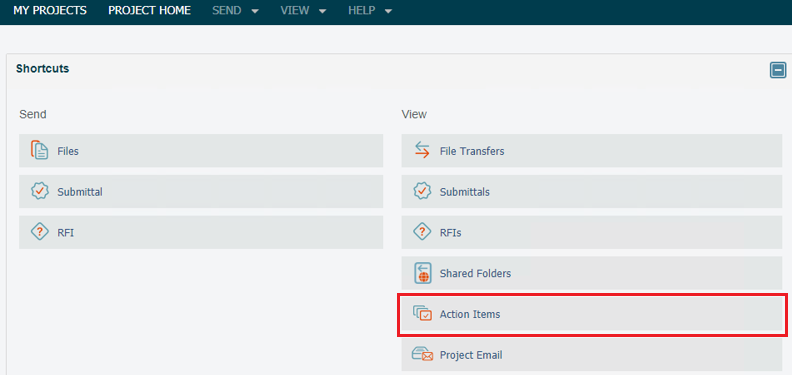Click the RFI question mark icon under Send
Screen dimensions: 792x377
tap(40, 232)
